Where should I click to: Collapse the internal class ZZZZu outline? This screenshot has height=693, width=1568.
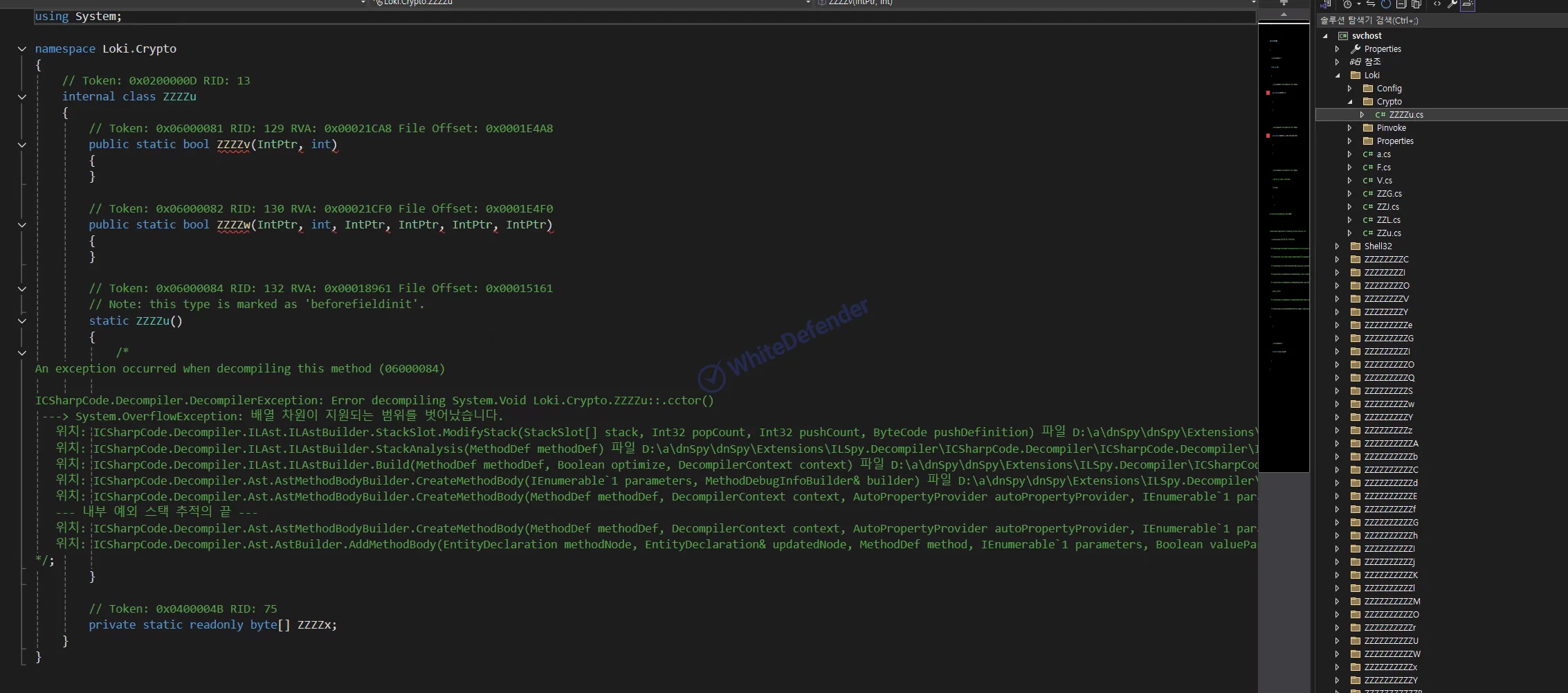pos(22,97)
